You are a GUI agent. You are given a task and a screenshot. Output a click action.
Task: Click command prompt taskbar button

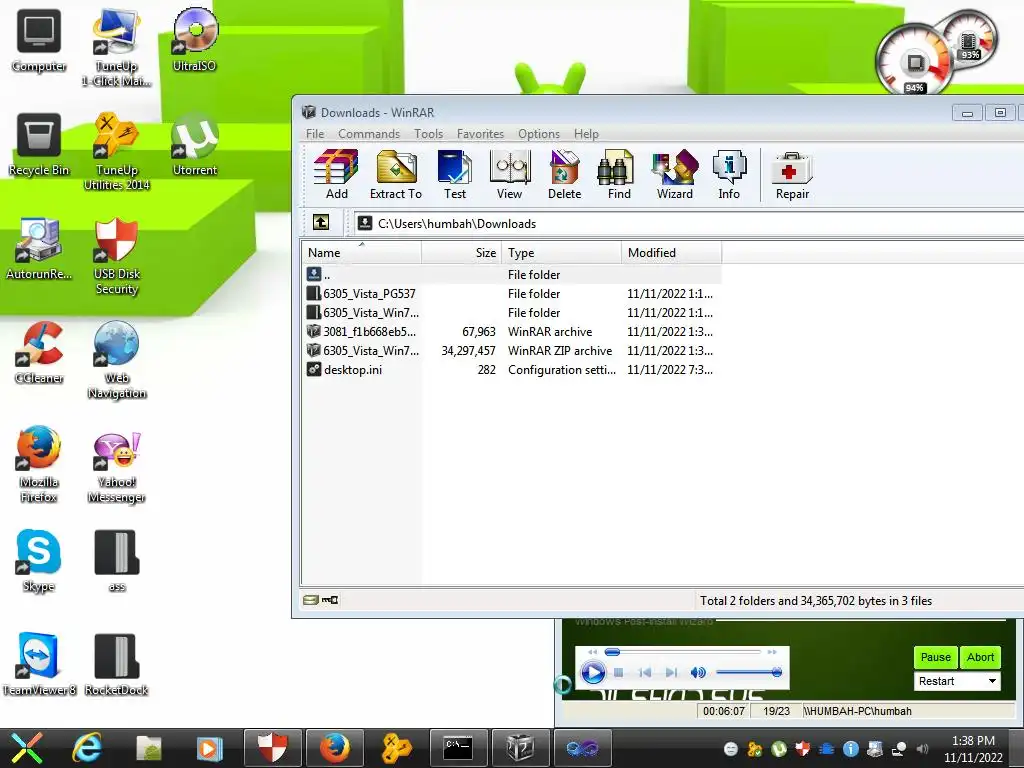pyautogui.click(x=458, y=748)
